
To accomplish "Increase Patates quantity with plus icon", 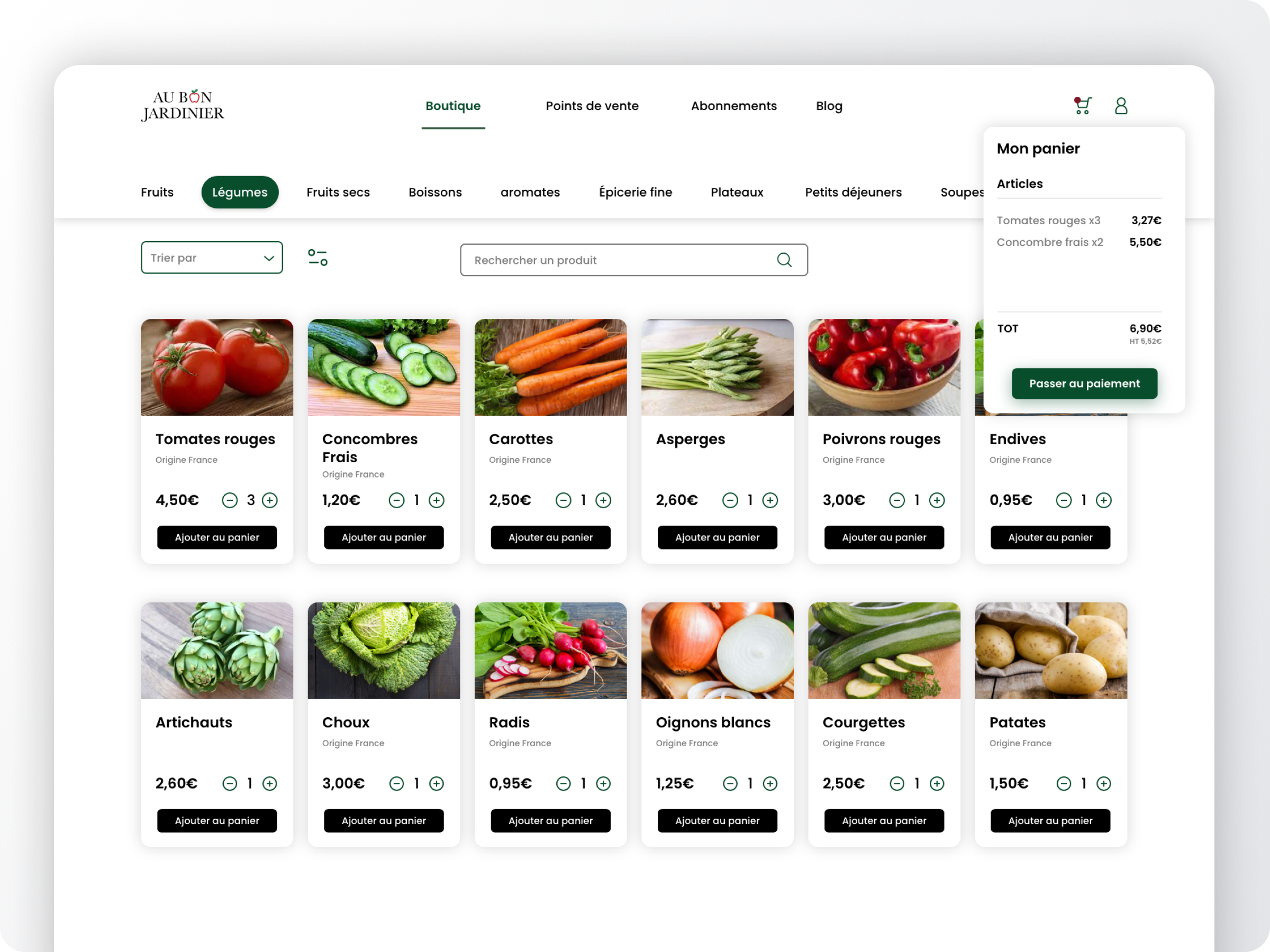I will [x=1103, y=784].
